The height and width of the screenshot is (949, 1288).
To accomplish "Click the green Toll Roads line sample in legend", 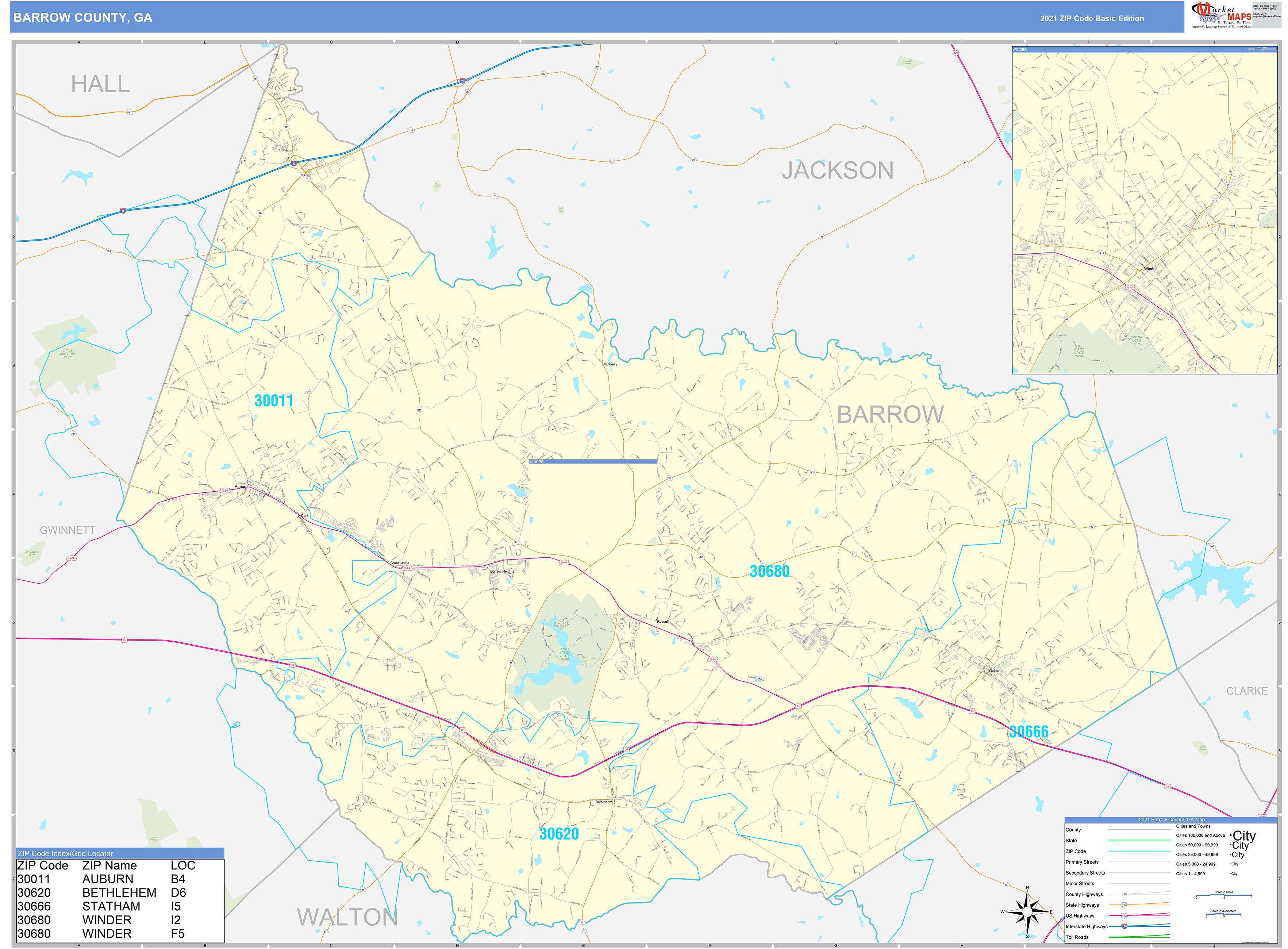I will click(1139, 937).
